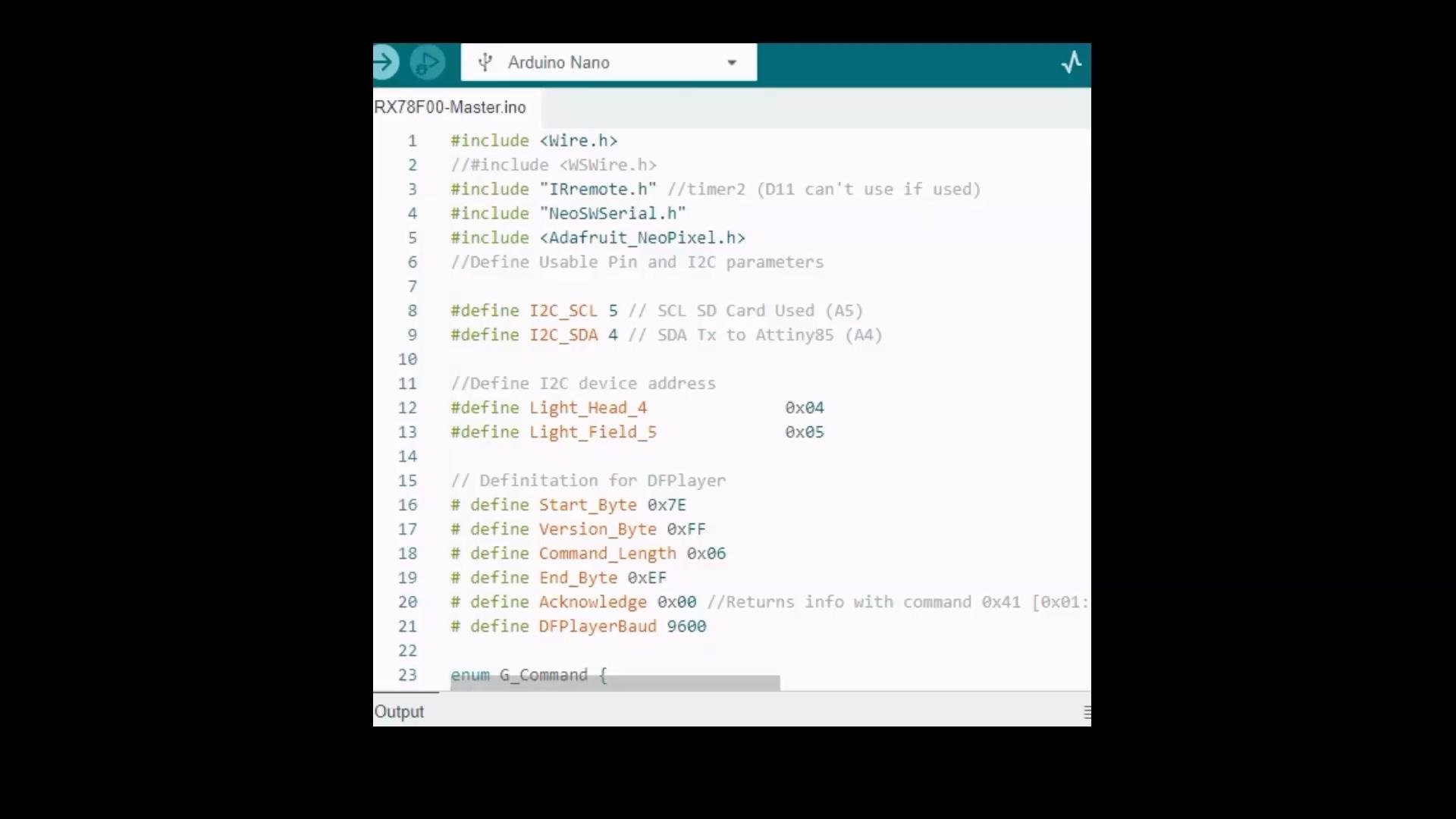Click the Upload/Flash icon button

[x=385, y=62]
